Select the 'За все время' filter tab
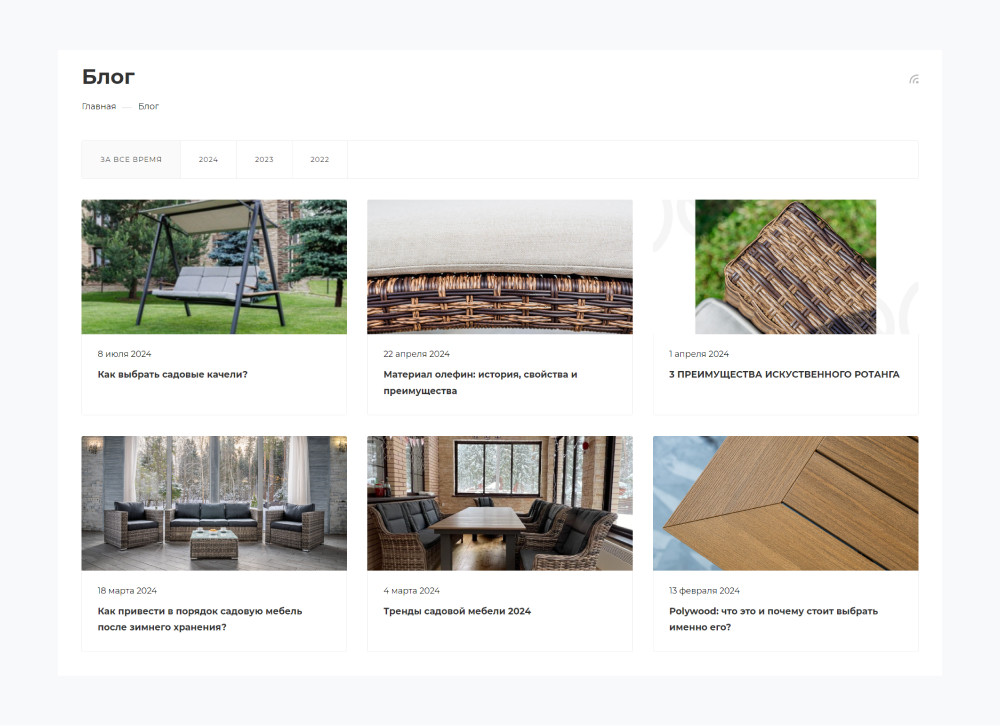Viewport: 1000px width, 726px height. point(131,159)
